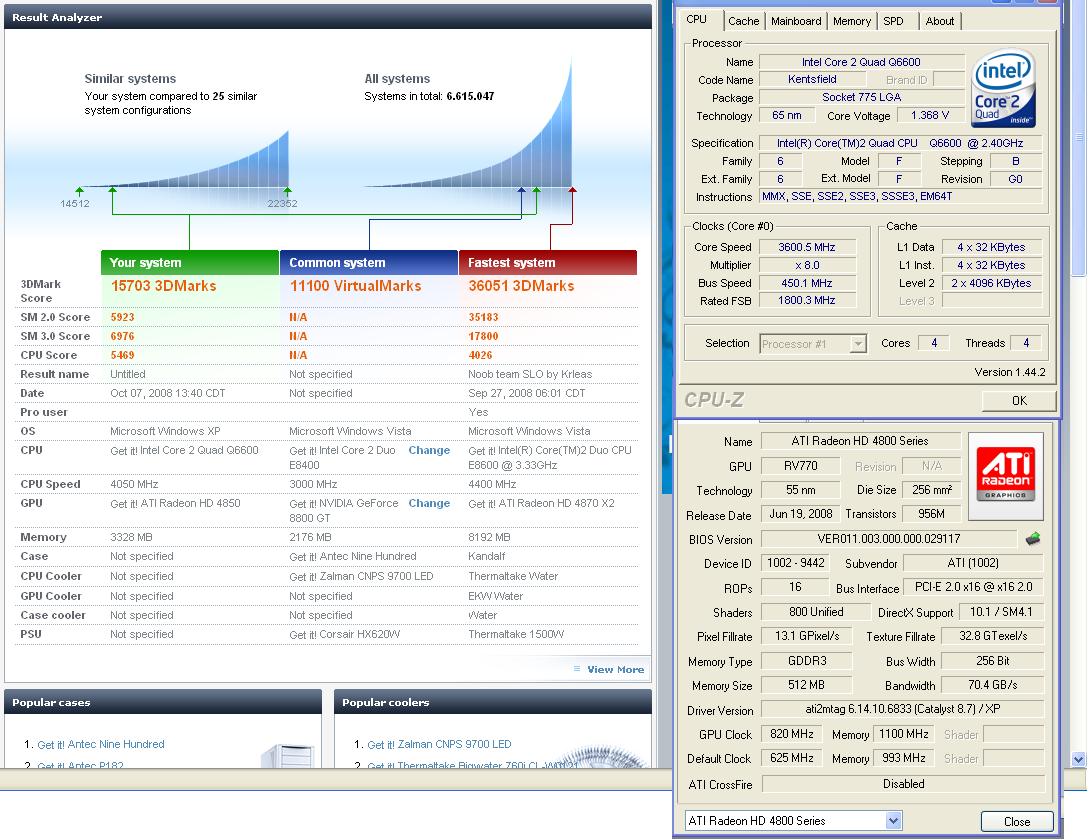Click Close in the GPU-Z window
Image resolution: width=1090 pixels, height=840 pixels.
[x=1017, y=821]
